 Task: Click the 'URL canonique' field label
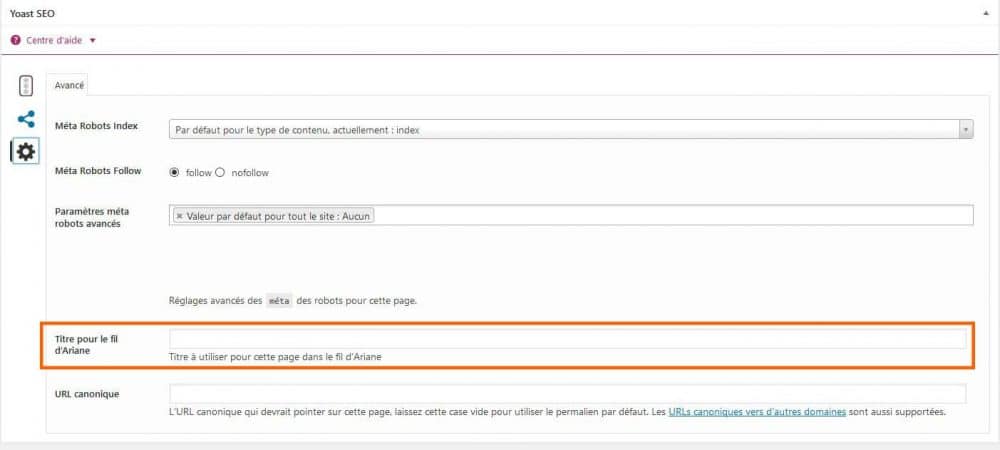point(87,394)
